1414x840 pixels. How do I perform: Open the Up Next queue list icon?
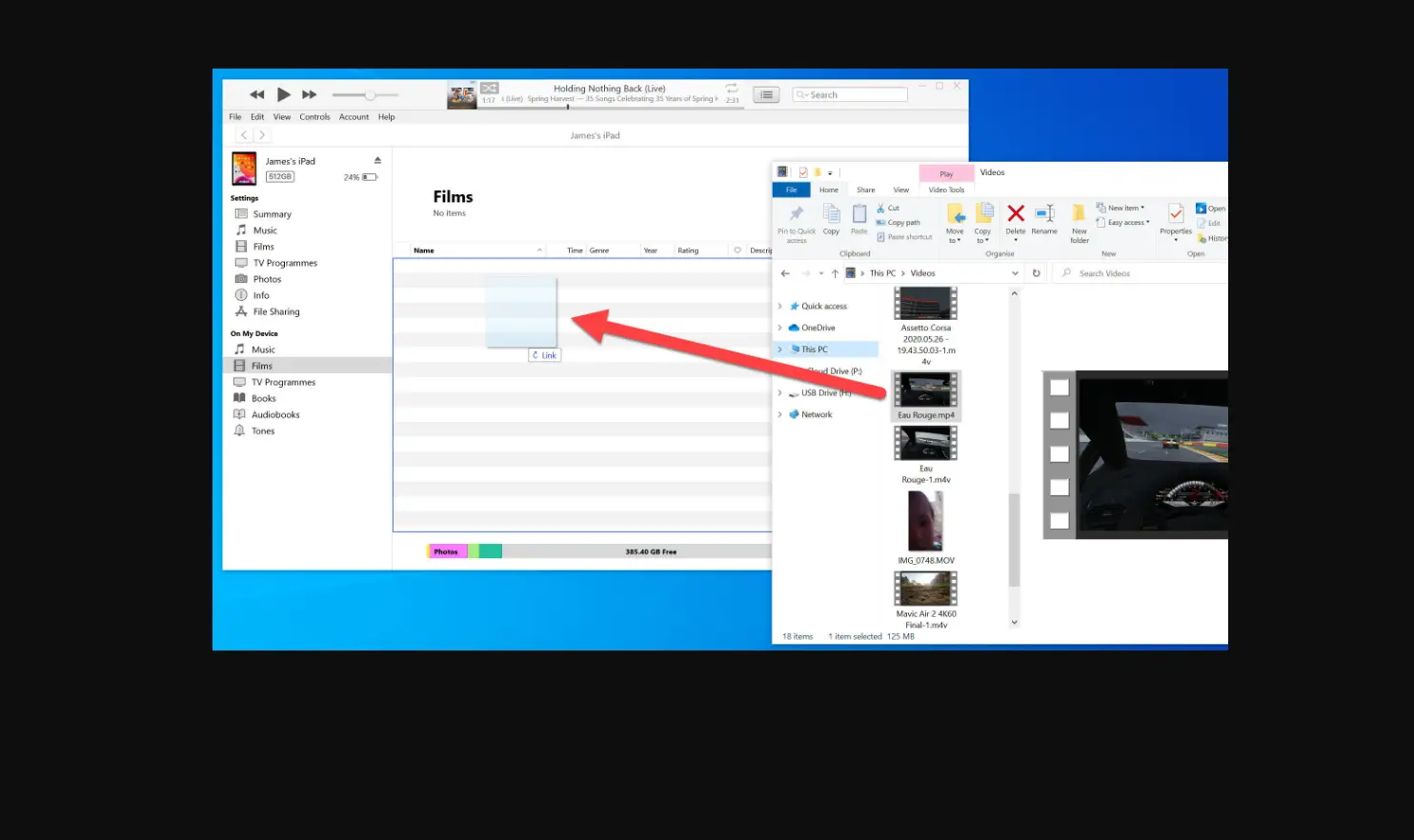point(766,94)
